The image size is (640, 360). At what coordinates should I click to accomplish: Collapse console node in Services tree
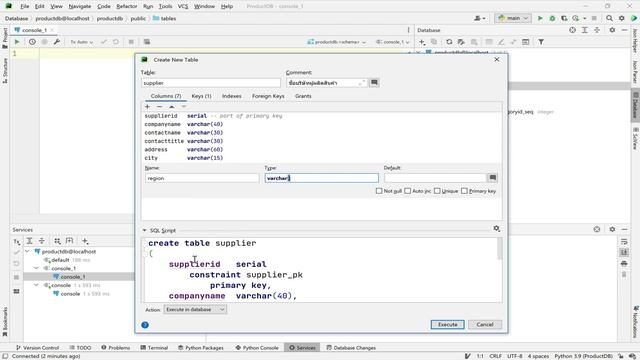36,285
